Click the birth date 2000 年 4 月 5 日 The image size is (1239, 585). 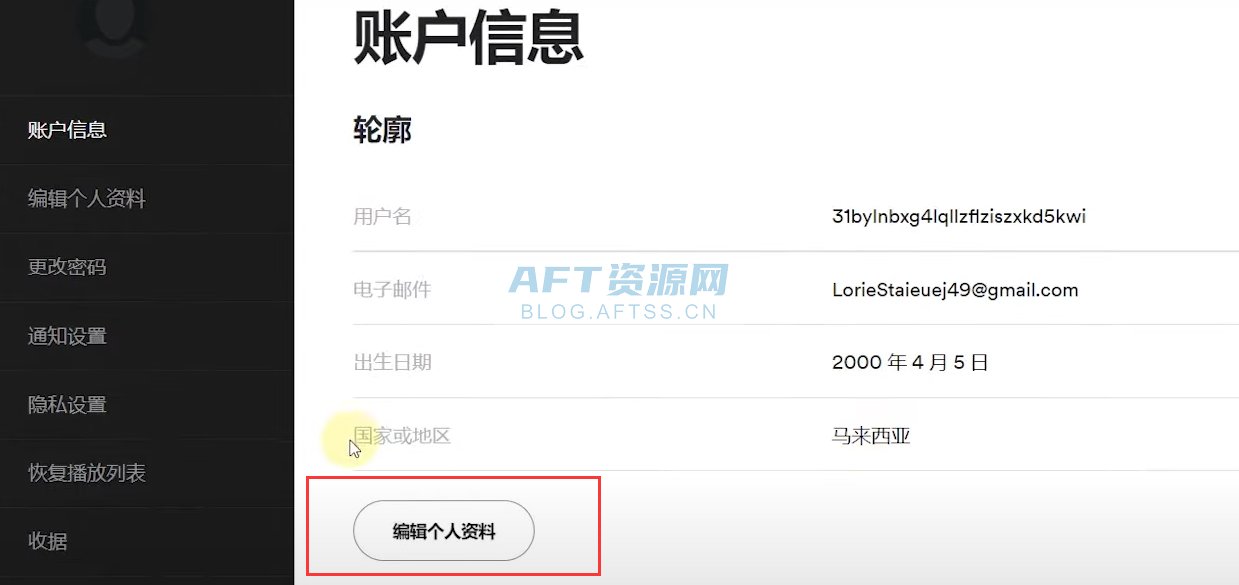click(910, 362)
